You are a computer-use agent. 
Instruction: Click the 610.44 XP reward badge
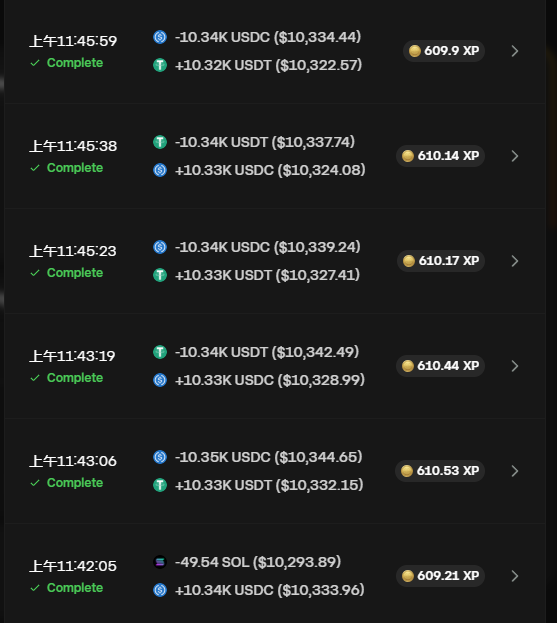[x=440, y=366]
